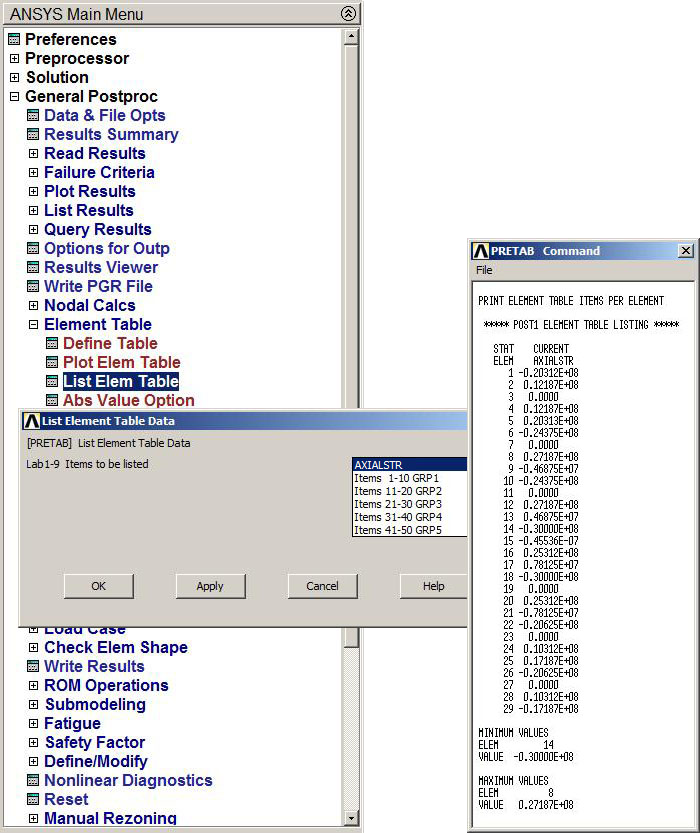This screenshot has width=700, height=833.
Task: Expand the Nodal Calcs node
Action: click(33, 305)
